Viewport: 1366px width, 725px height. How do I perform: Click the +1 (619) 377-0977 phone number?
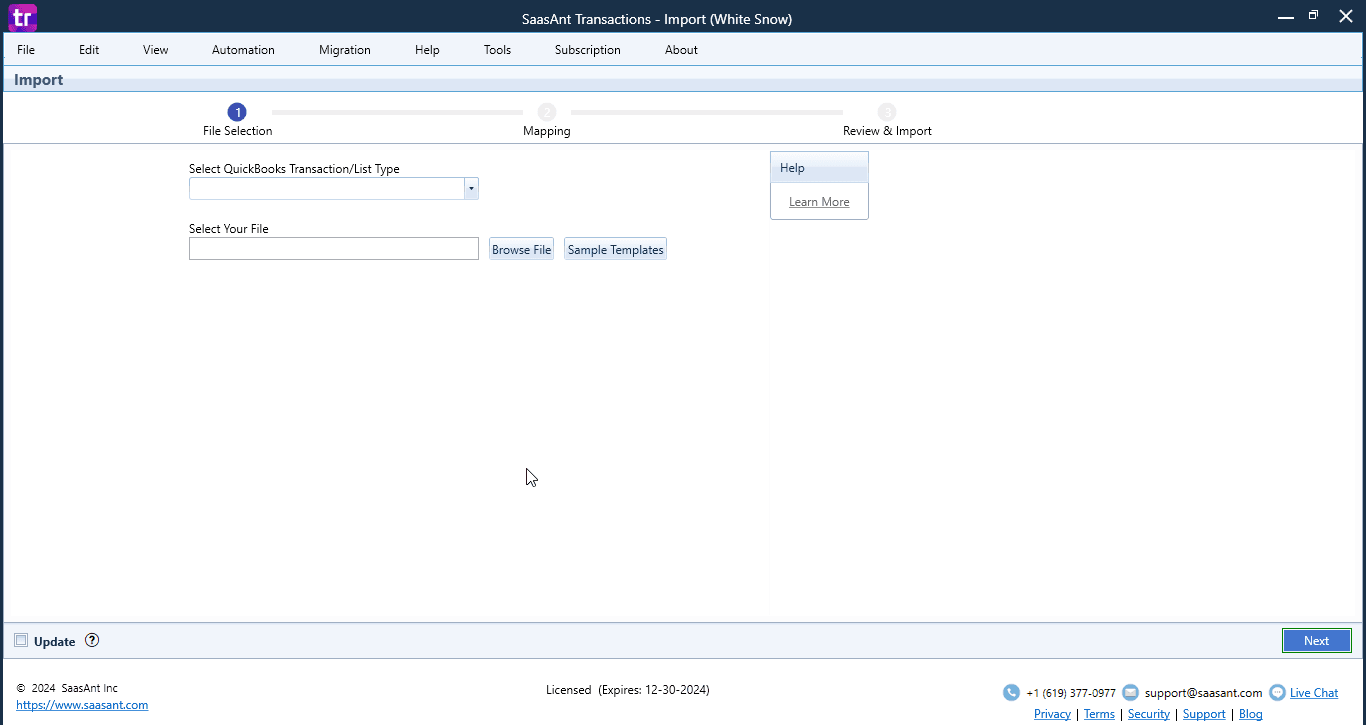pos(1071,692)
